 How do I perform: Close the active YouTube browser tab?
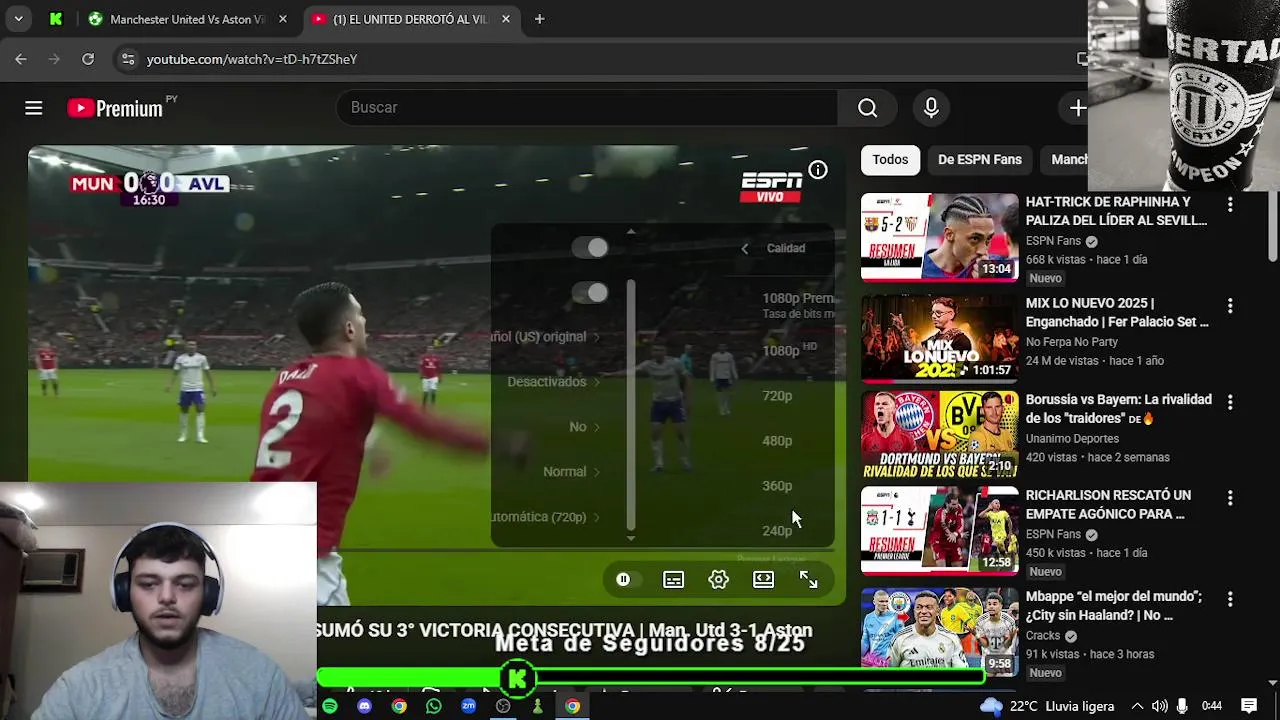pos(506,19)
